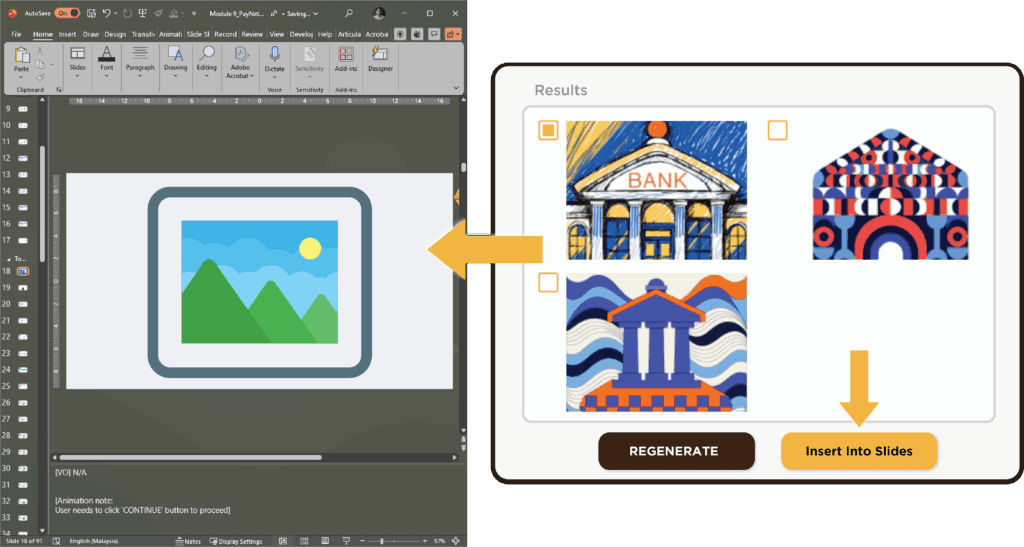This screenshot has width=1024, height=547.
Task: Toggle the Notes pane button
Action: (188, 541)
